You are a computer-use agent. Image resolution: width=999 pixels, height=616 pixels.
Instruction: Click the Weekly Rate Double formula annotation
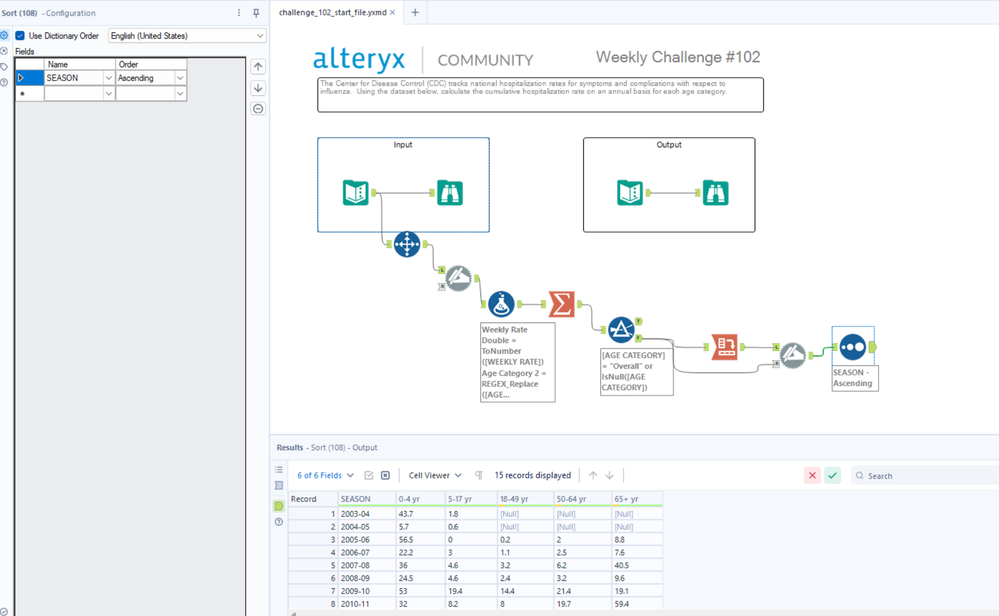(517, 362)
